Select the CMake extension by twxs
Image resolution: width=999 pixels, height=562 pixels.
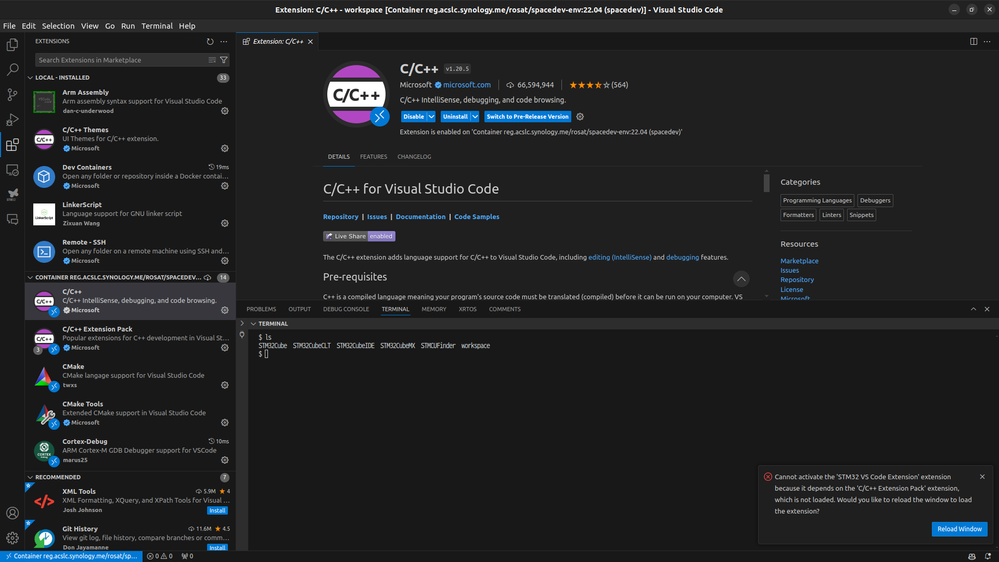pyautogui.click(x=131, y=376)
